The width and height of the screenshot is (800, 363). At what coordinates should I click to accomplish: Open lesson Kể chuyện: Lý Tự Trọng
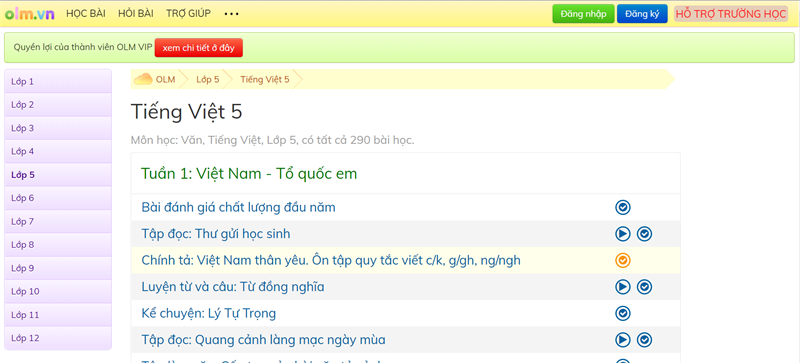(x=209, y=313)
